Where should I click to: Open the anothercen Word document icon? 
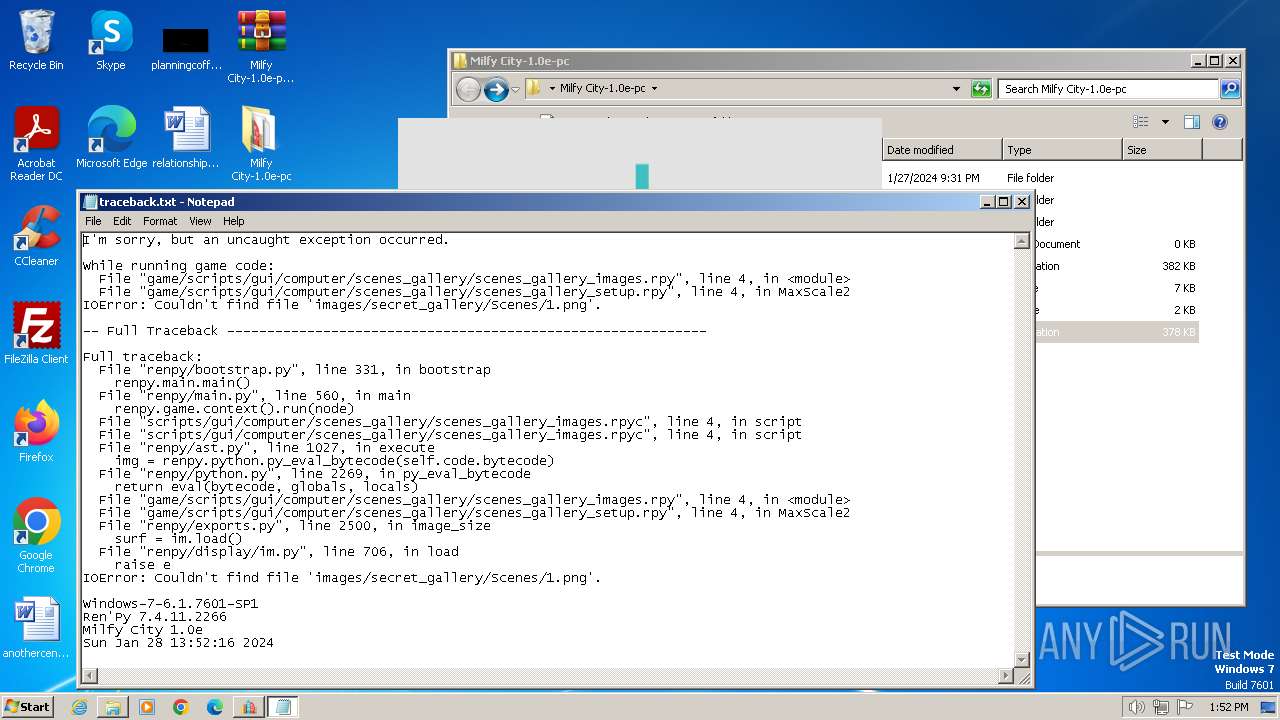(x=36, y=628)
